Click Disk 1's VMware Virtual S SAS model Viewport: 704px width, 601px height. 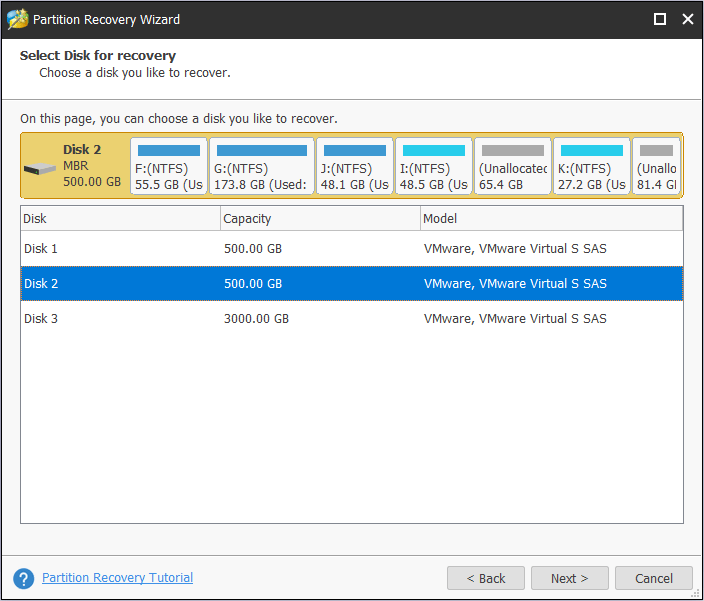click(x=515, y=249)
